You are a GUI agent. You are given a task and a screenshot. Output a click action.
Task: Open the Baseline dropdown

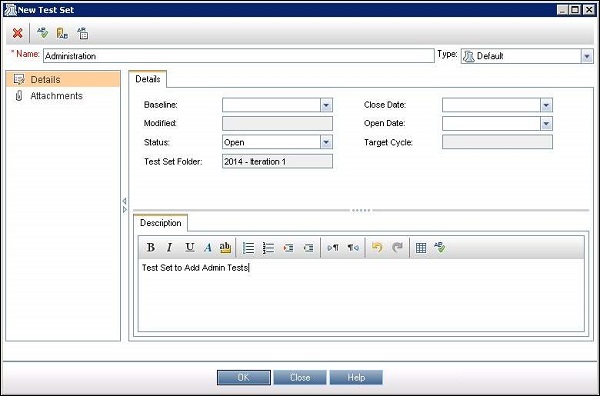[x=326, y=105]
